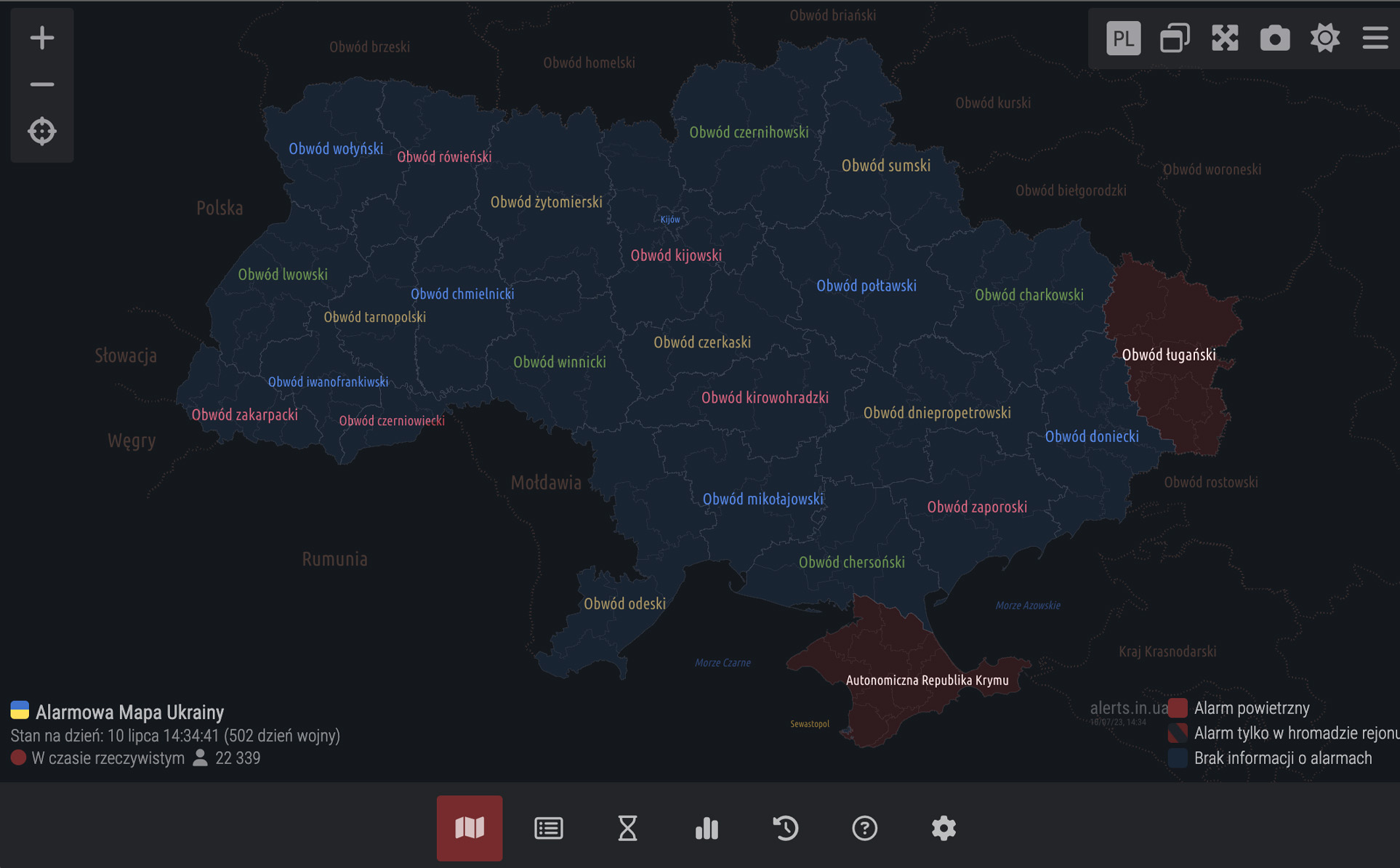Select Obwód czerkaski on the map
This screenshot has width=1400, height=868.
pyautogui.click(x=702, y=342)
